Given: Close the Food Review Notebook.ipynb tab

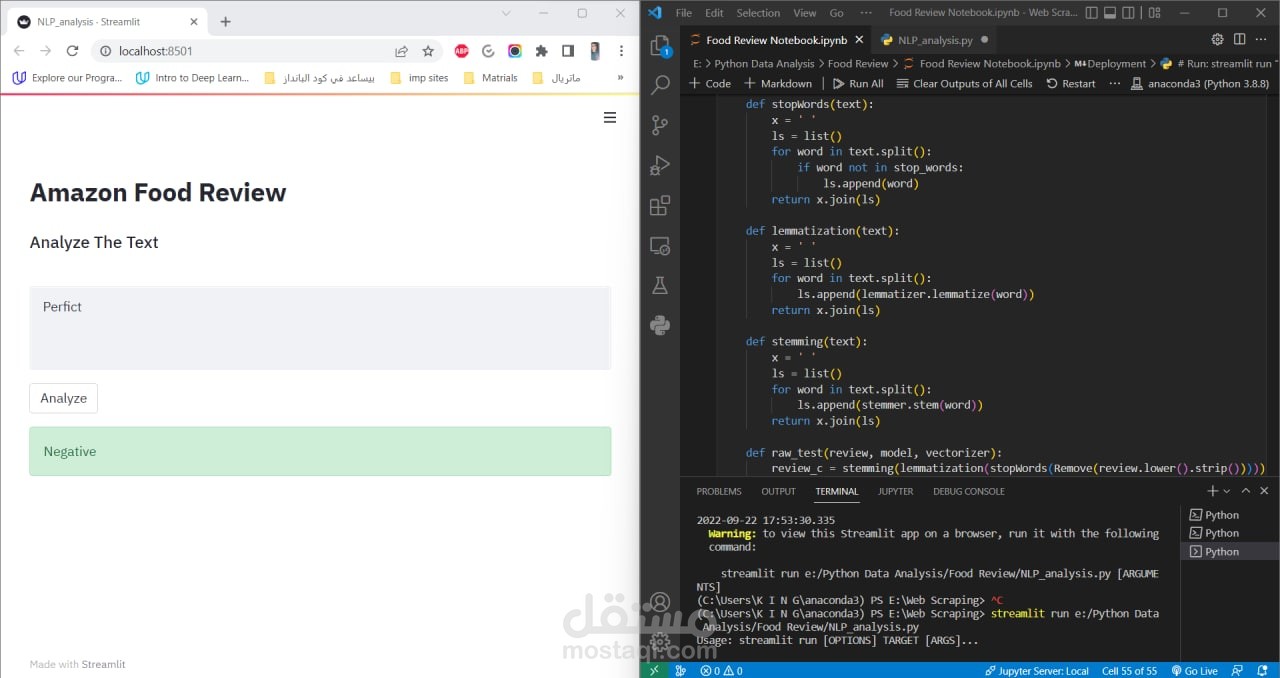Looking at the screenshot, I should pos(860,40).
